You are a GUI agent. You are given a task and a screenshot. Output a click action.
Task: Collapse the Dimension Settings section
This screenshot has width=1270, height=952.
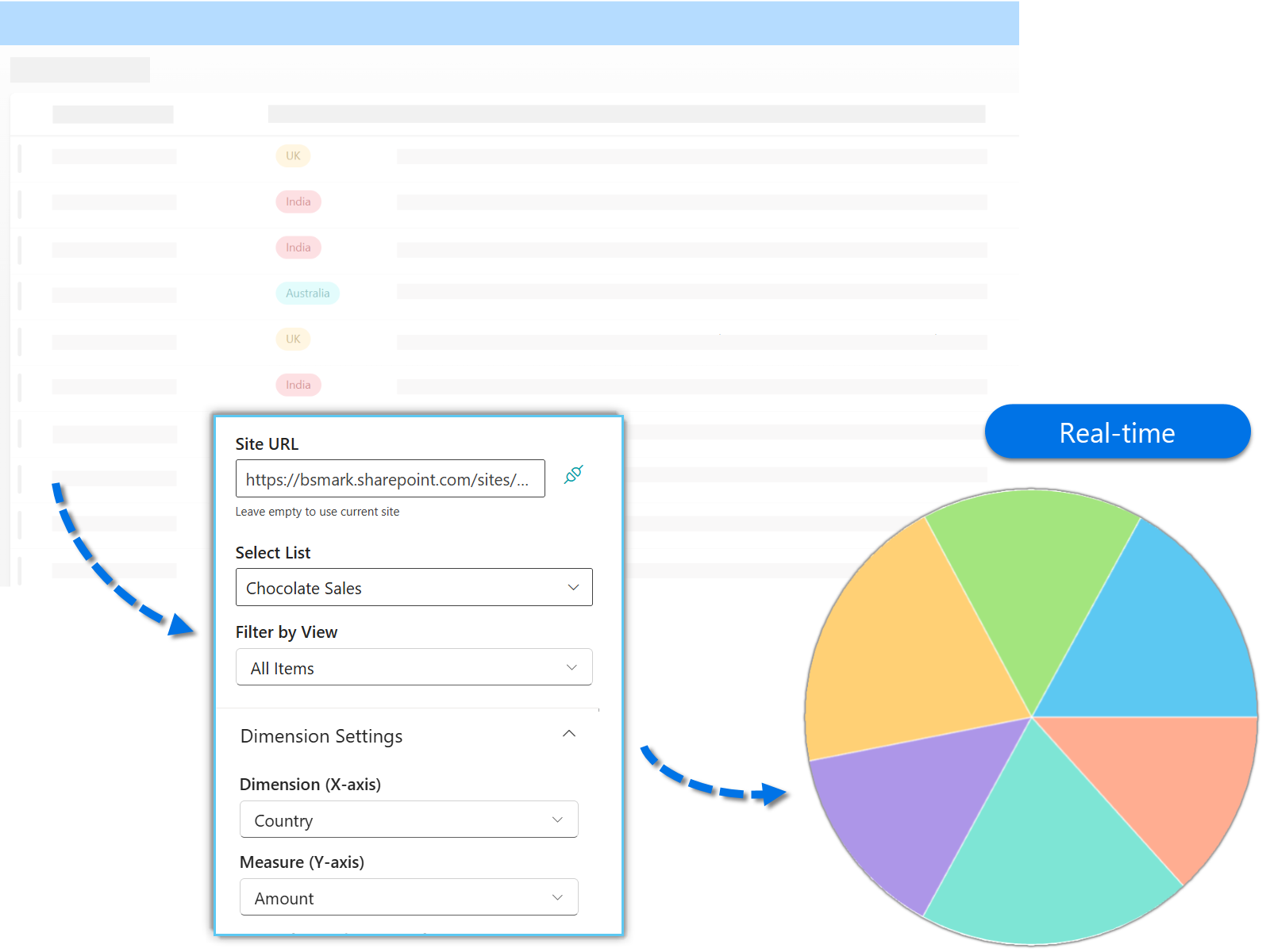pos(569,734)
